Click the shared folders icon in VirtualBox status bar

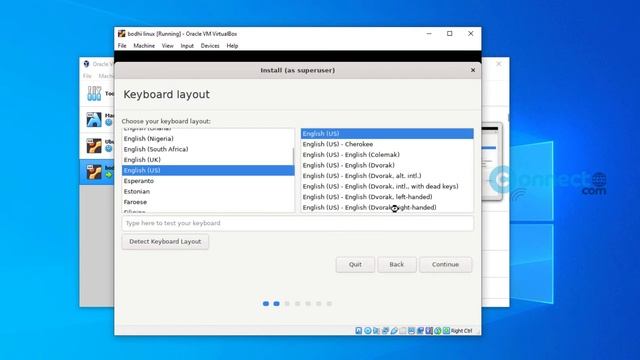tap(402, 331)
